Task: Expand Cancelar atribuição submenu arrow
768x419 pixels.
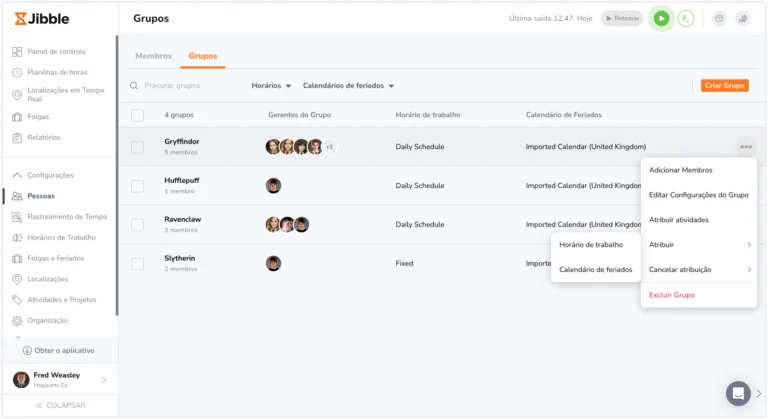Action: (749, 270)
